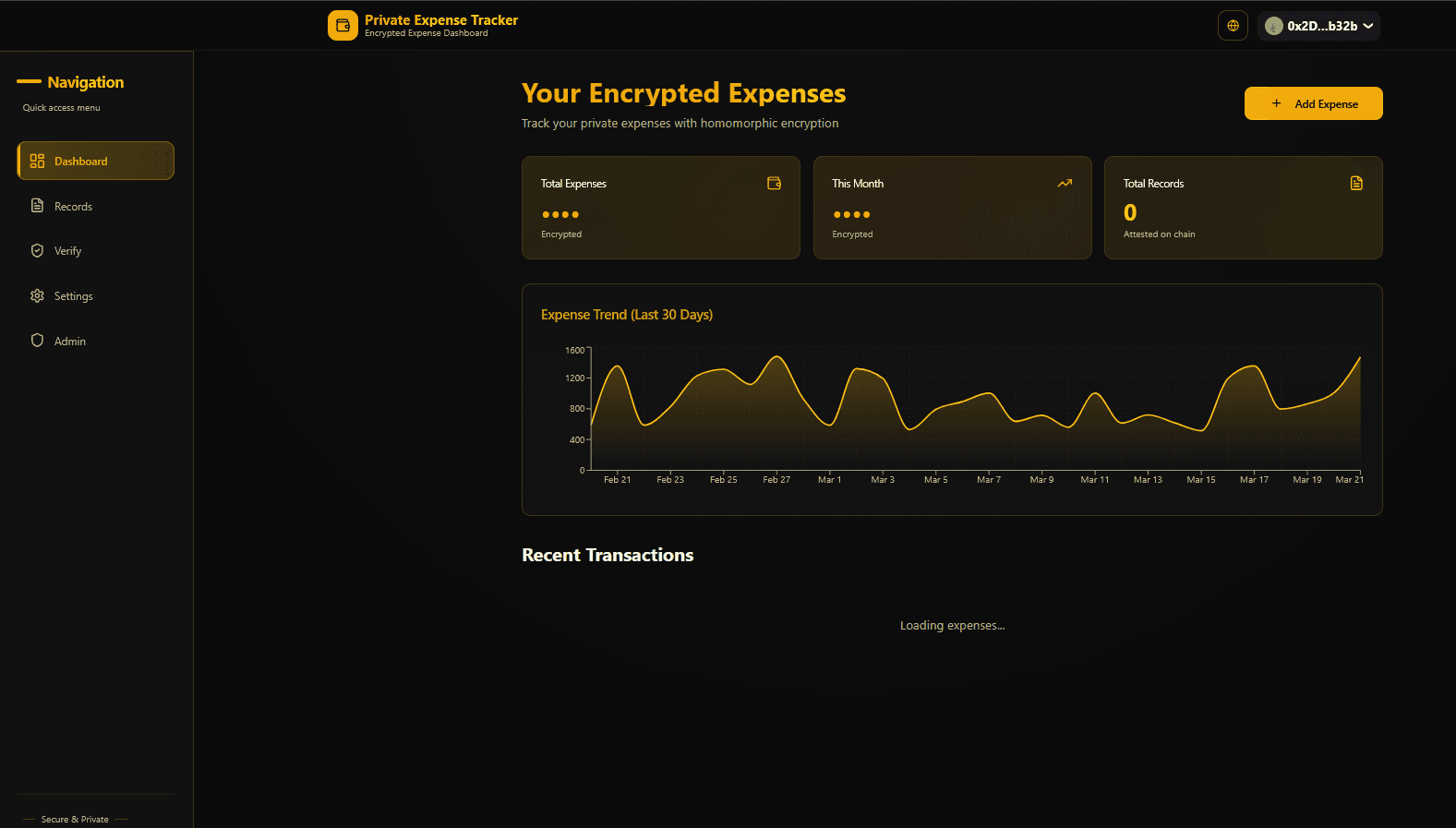Screen dimensions: 1456x828
Task: Click the encrypted dots in This Month card
Action: click(851, 214)
